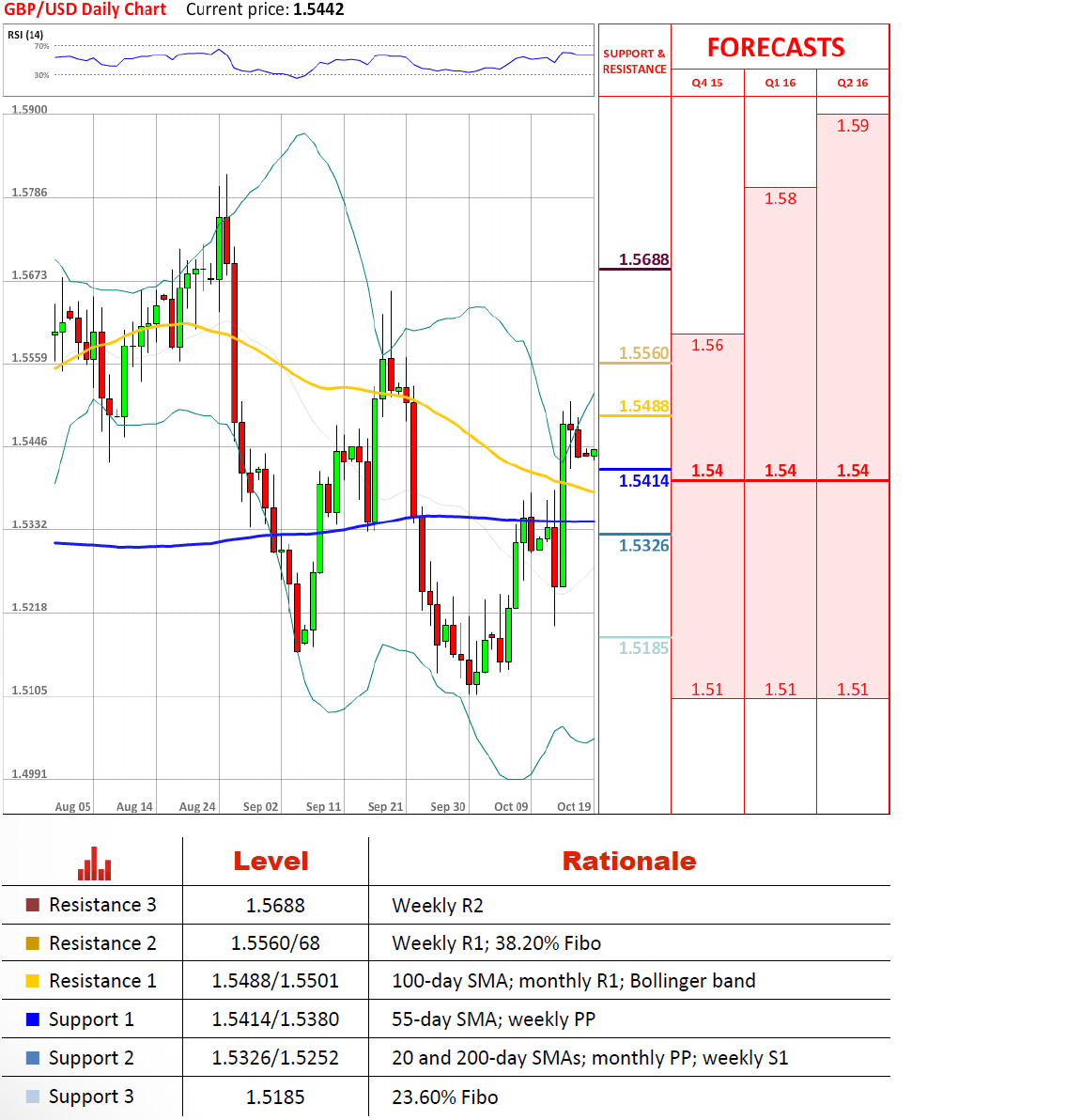The image size is (1082, 1120).
Task: Click the Weekly R2 rationale text
Action: click(x=438, y=906)
